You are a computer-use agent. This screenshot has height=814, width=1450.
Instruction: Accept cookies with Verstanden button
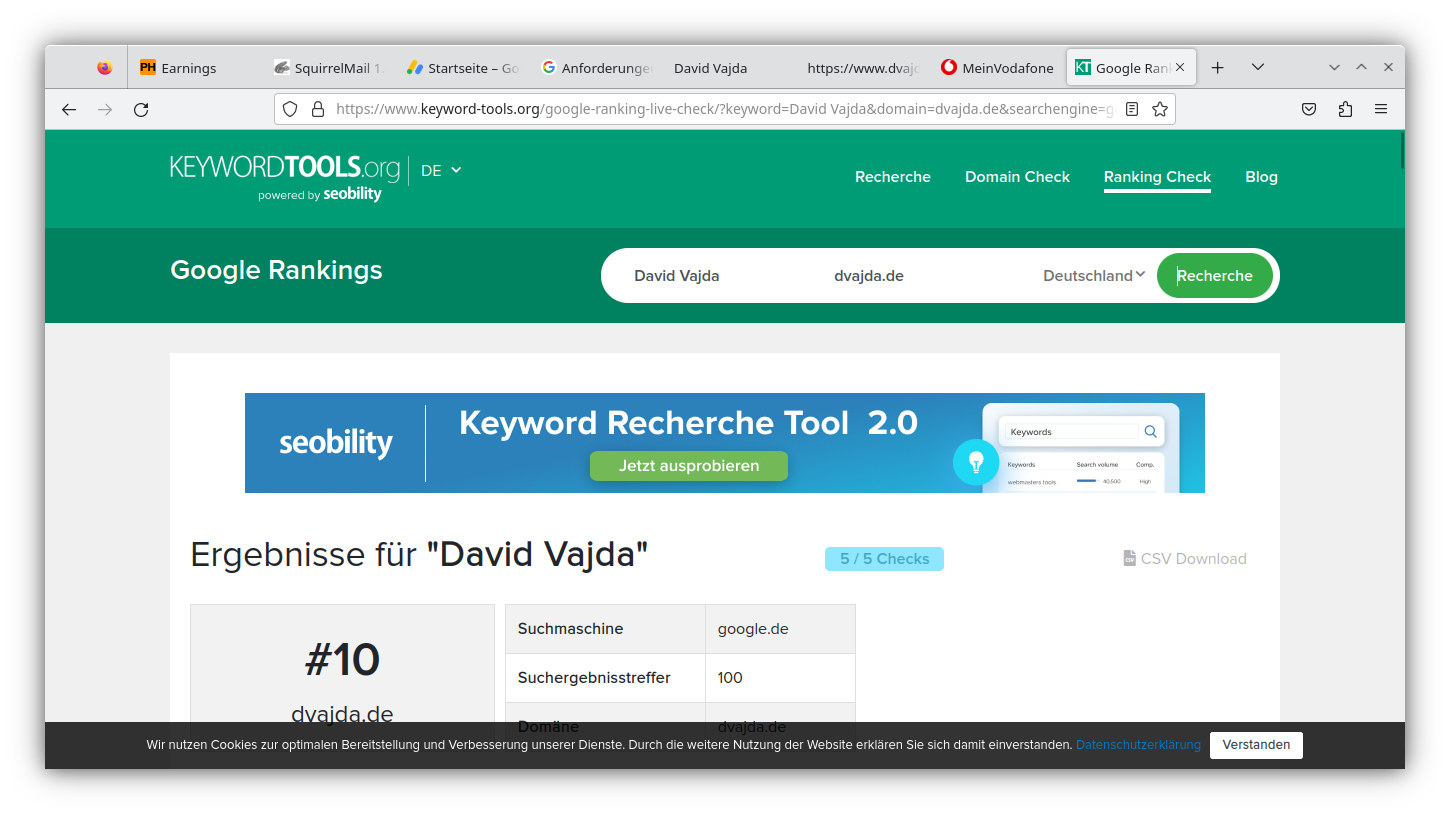1256,745
